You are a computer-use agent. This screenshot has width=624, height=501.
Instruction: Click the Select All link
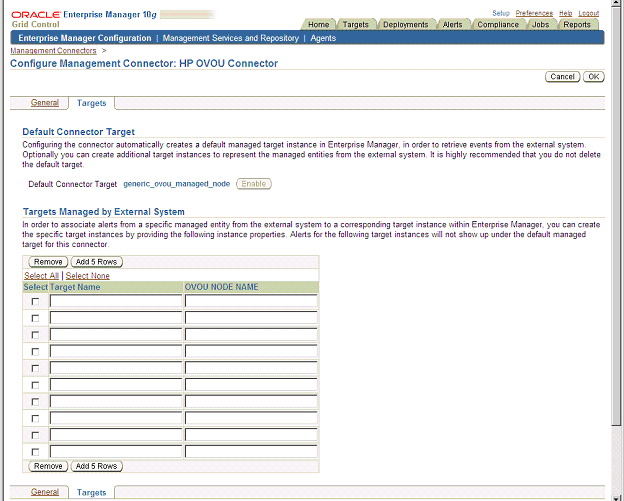click(x=41, y=275)
